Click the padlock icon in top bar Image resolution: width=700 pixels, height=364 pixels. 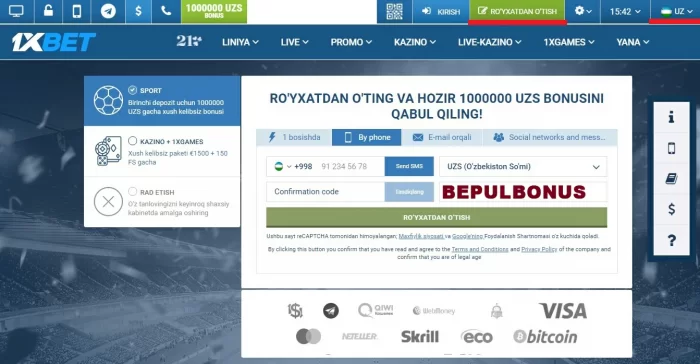(x=48, y=11)
